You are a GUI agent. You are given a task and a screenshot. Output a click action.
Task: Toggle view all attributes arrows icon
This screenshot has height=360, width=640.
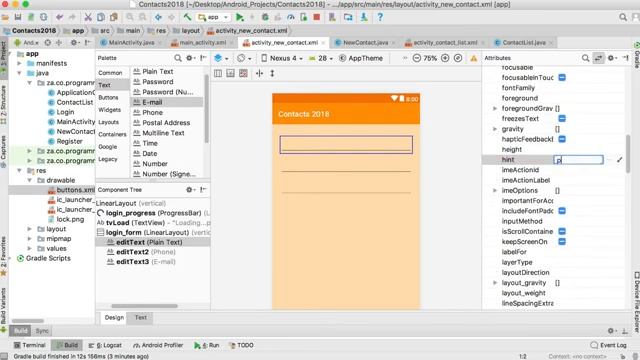pyautogui.click(x=598, y=58)
